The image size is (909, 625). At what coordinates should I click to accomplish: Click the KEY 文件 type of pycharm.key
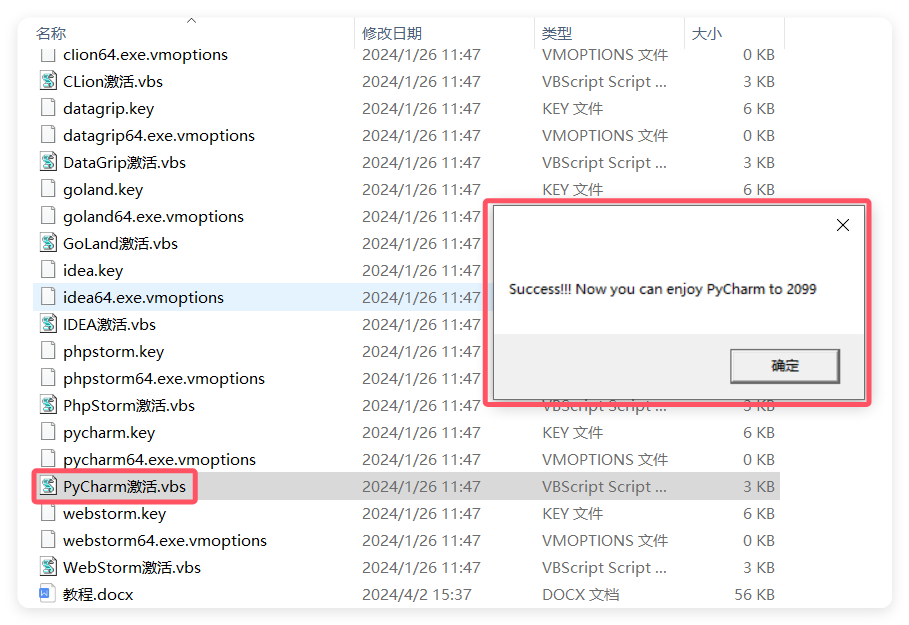point(573,433)
